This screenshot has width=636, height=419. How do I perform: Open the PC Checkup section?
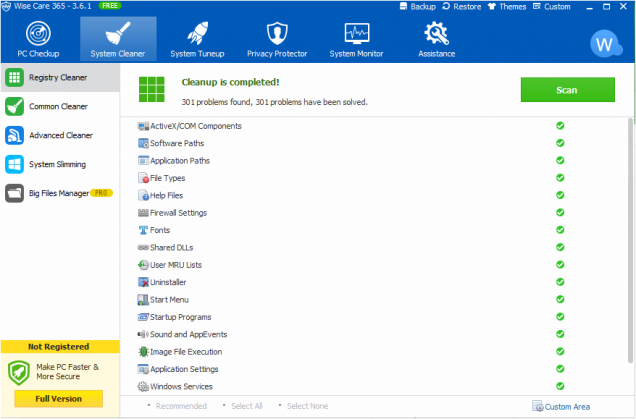click(x=38, y=39)
